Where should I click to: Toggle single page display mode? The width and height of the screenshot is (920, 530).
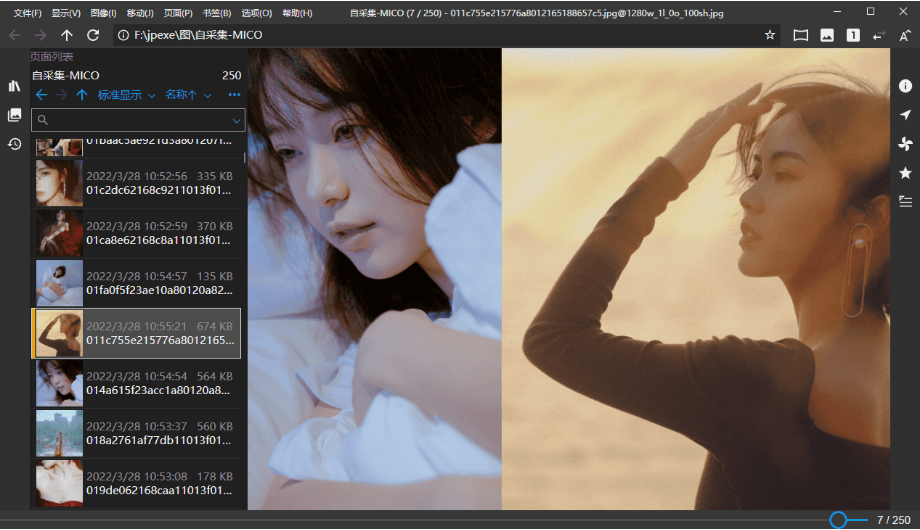click(x=853, y=35)
